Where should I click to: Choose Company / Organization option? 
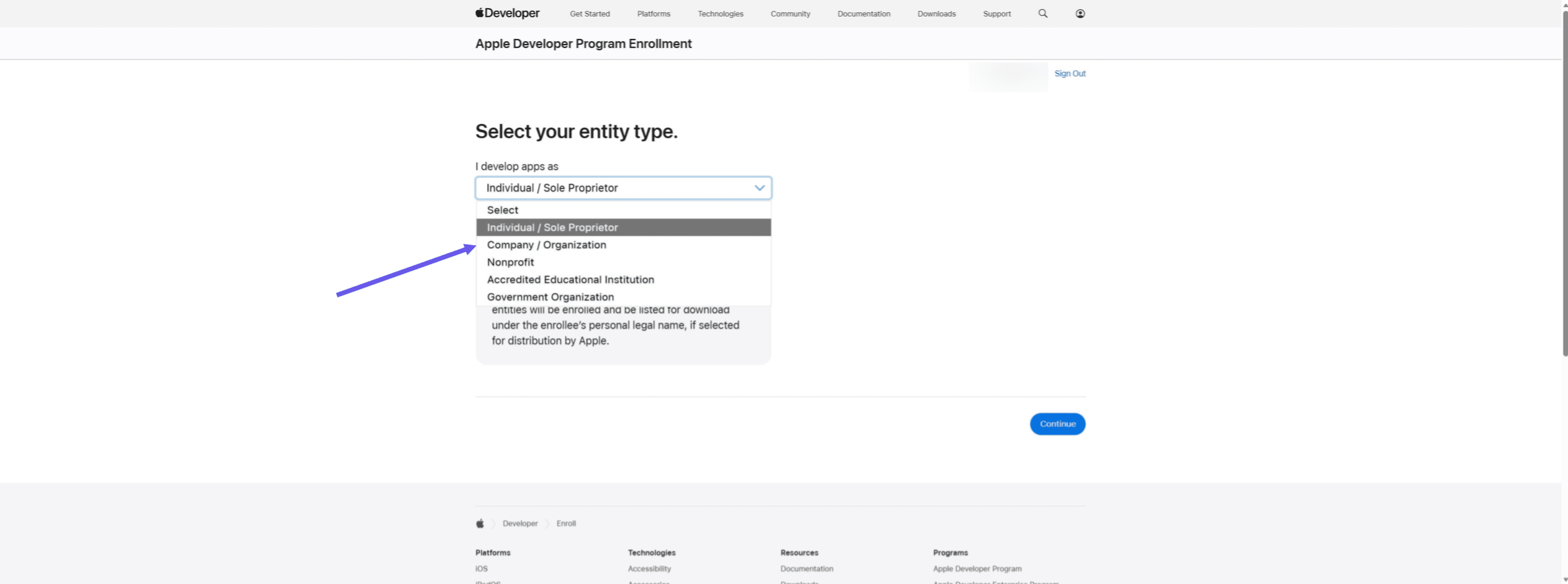[x=623, y=244]
